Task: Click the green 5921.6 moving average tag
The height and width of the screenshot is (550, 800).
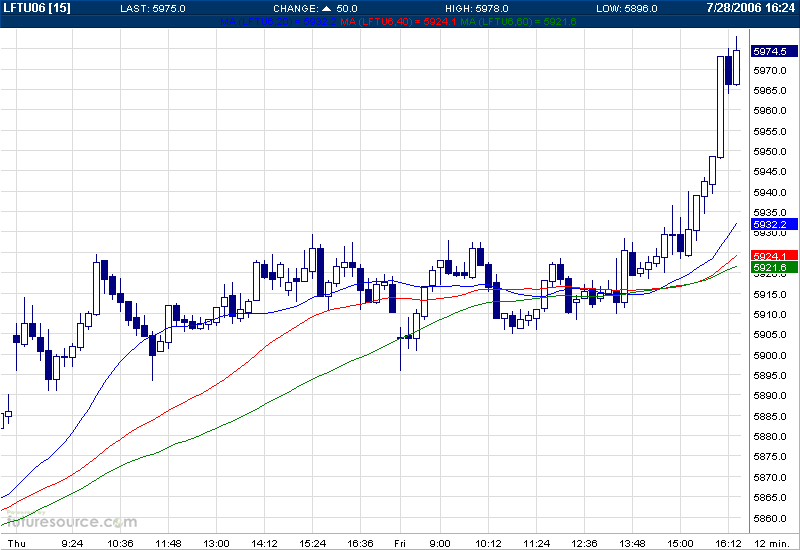Action: coord(774,267)
